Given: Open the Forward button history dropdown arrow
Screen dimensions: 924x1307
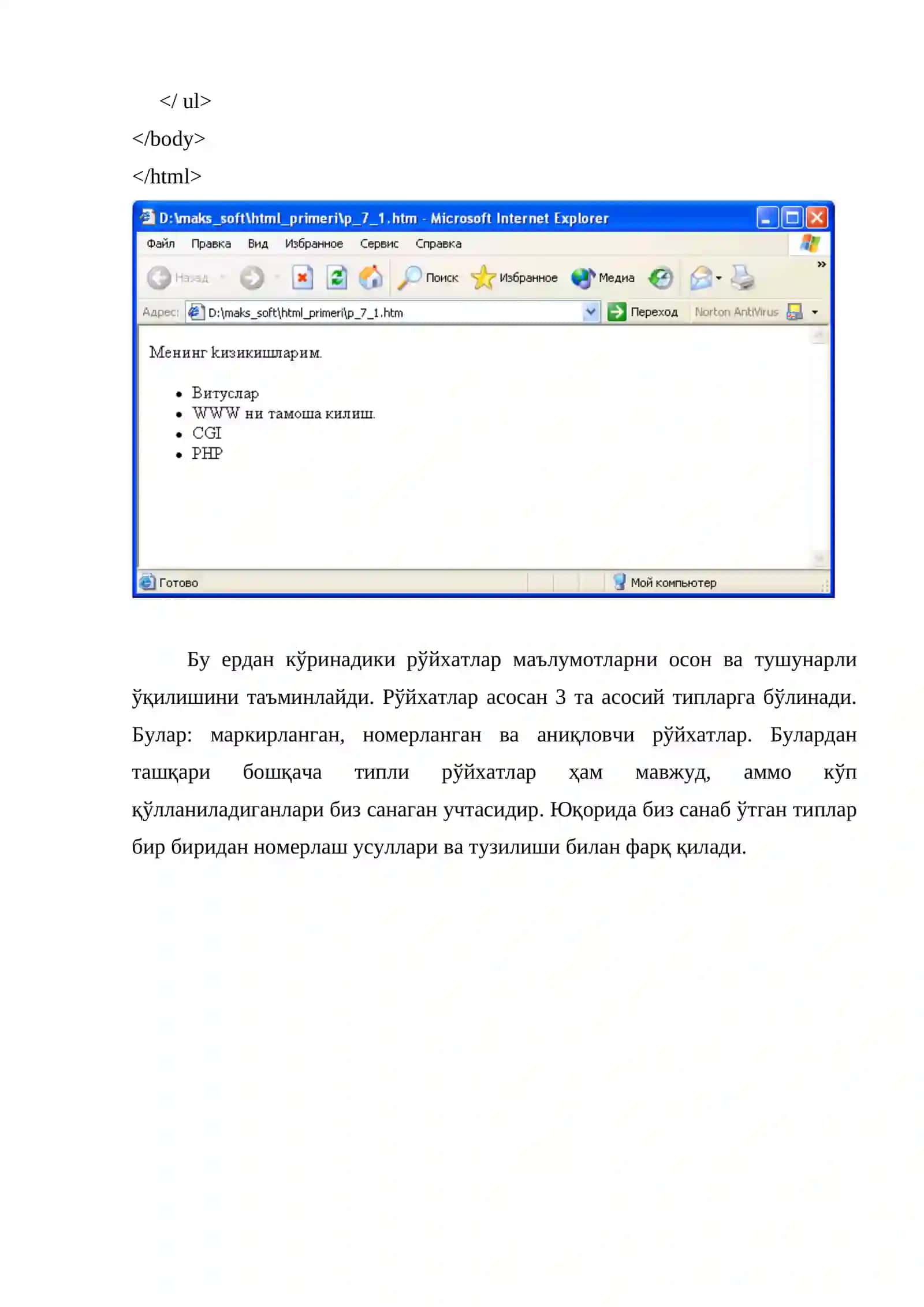Looking at the screenshot, I should 277,278.
